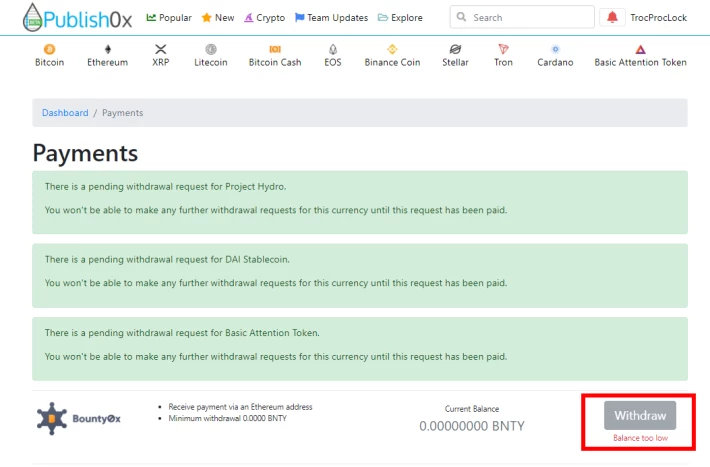
Task: Click the DAI Stablecoin pending withdrawal notice
Action: (360, 276)
